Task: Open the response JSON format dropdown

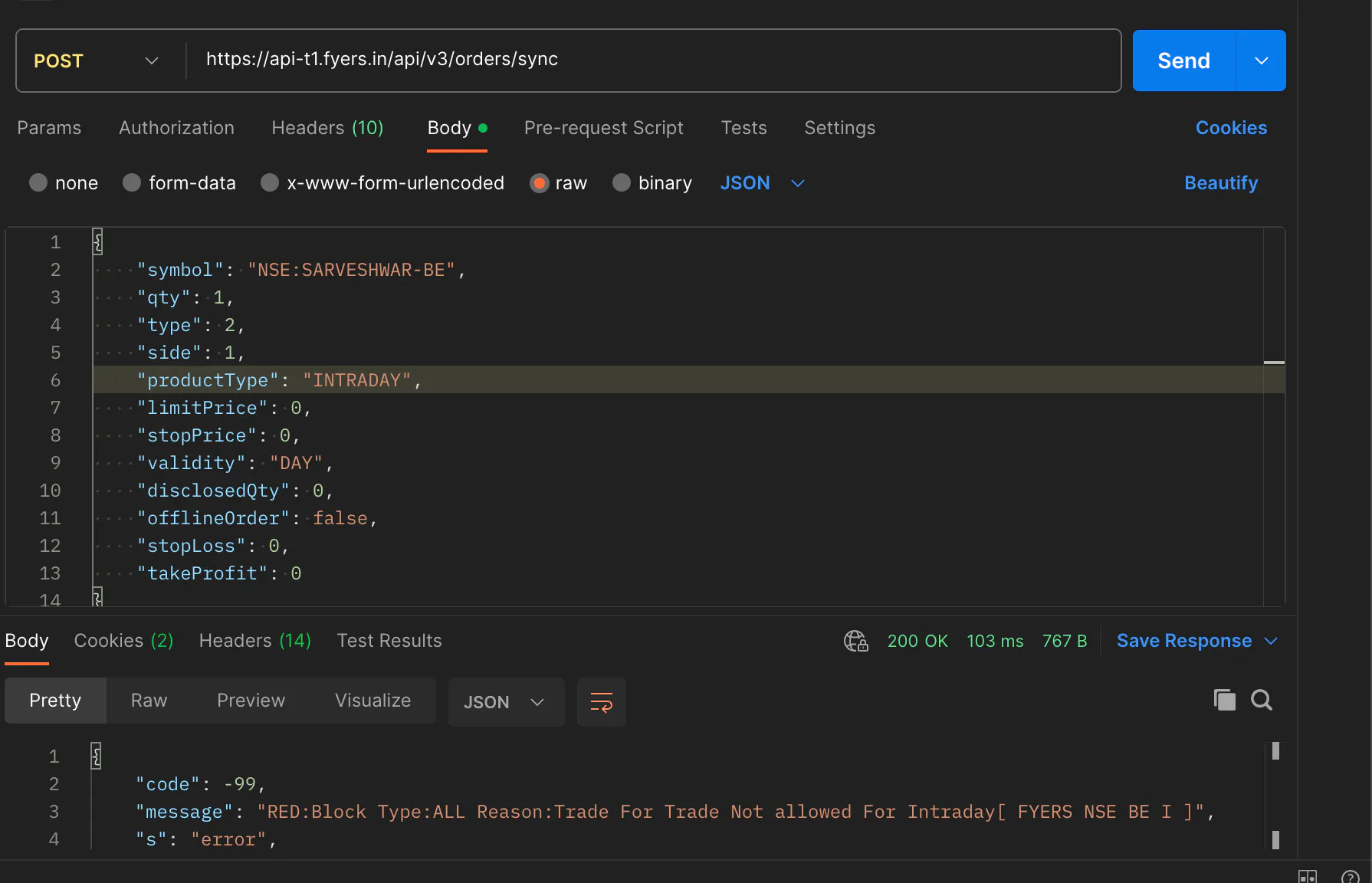Action: point(505,702)
